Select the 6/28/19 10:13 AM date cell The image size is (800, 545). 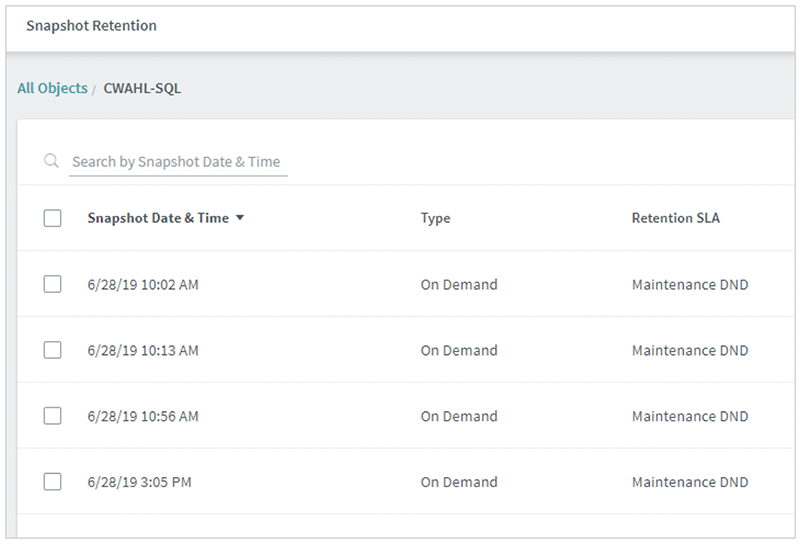(x=143, y=351)
